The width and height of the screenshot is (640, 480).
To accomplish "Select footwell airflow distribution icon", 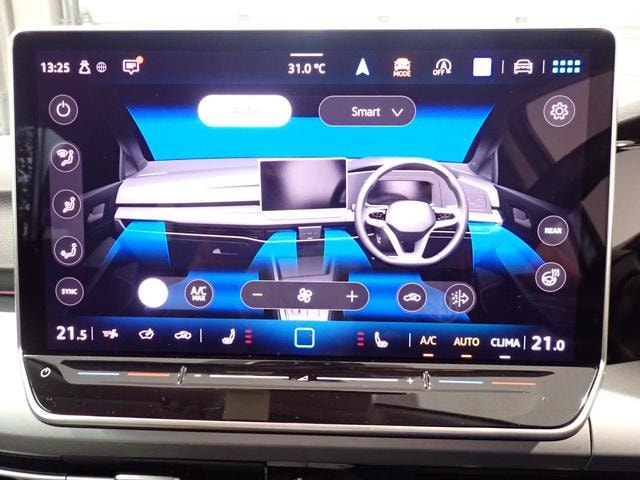I will tap(68, 250).
